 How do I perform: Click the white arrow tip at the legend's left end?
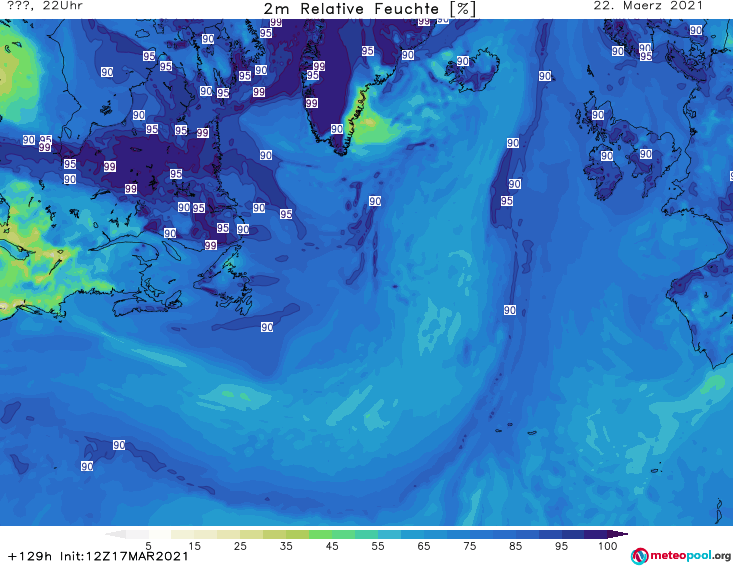[115, 534]
